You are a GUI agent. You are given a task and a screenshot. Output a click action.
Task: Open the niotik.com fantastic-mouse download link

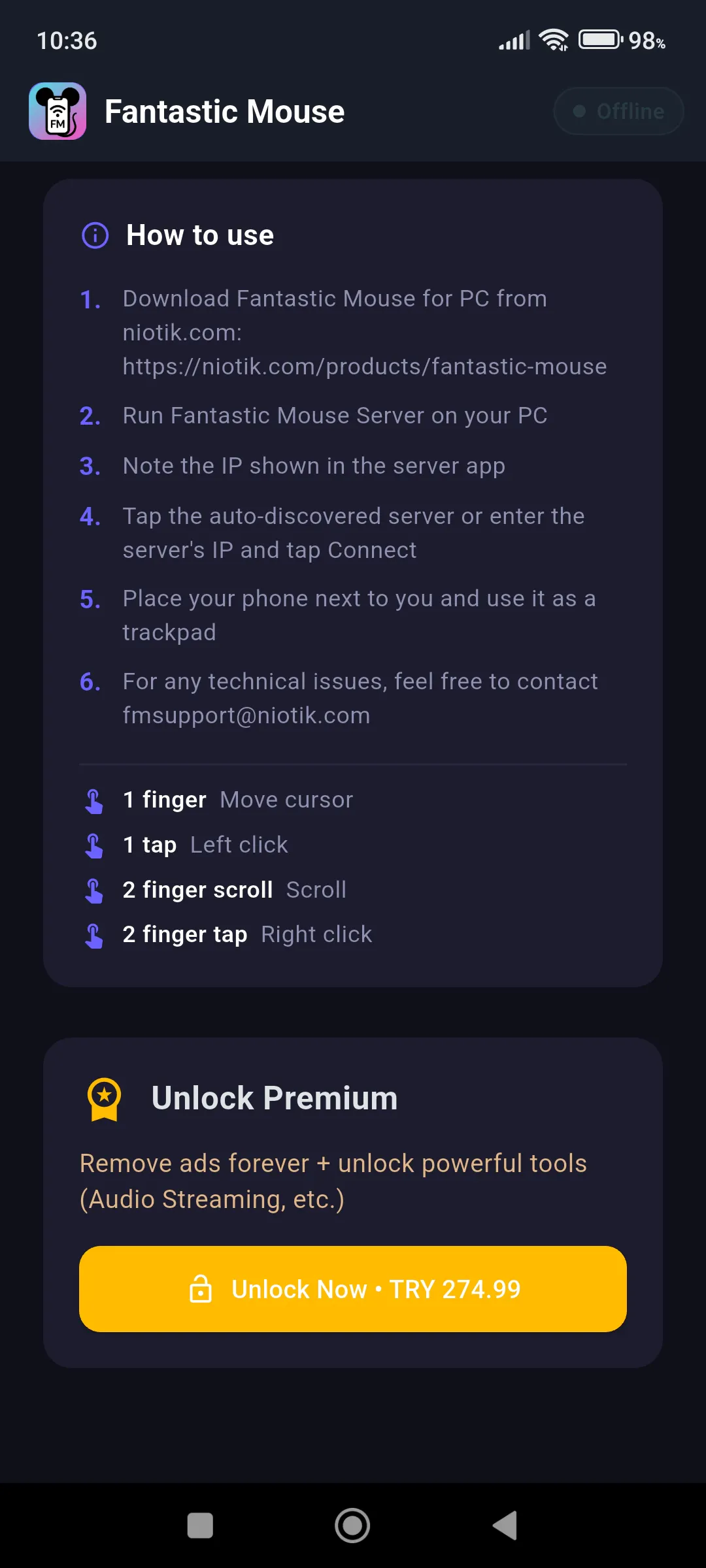pos(365,367)
